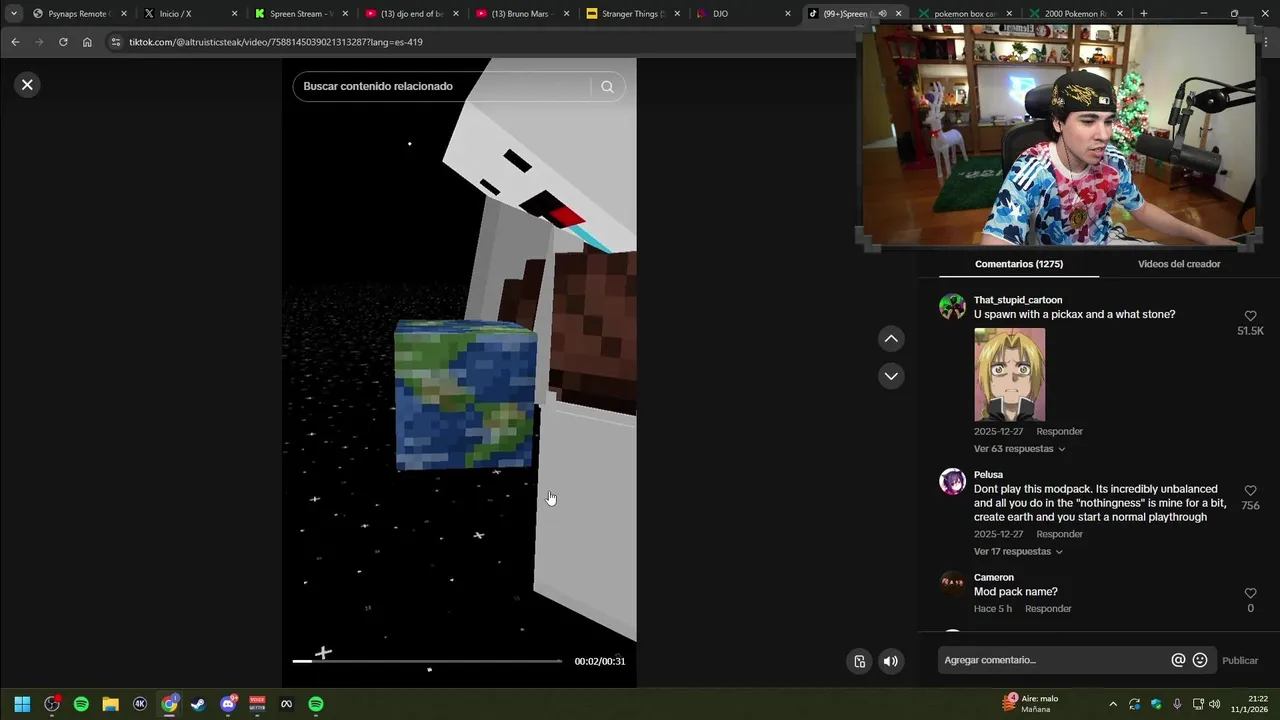
Task: Show hidden system tray icons
Action: click(1113, 704)
